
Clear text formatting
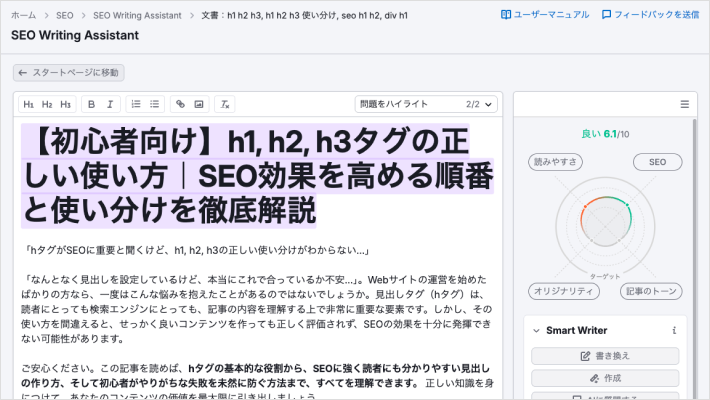[225, 104]
